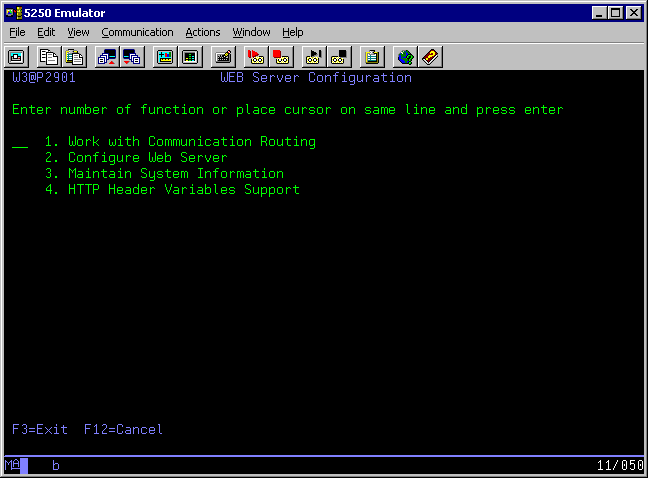Viewport: 648px width, 478px height.
Task: Maximize the 5250 Emulator window
Action: tap(615, 13)
